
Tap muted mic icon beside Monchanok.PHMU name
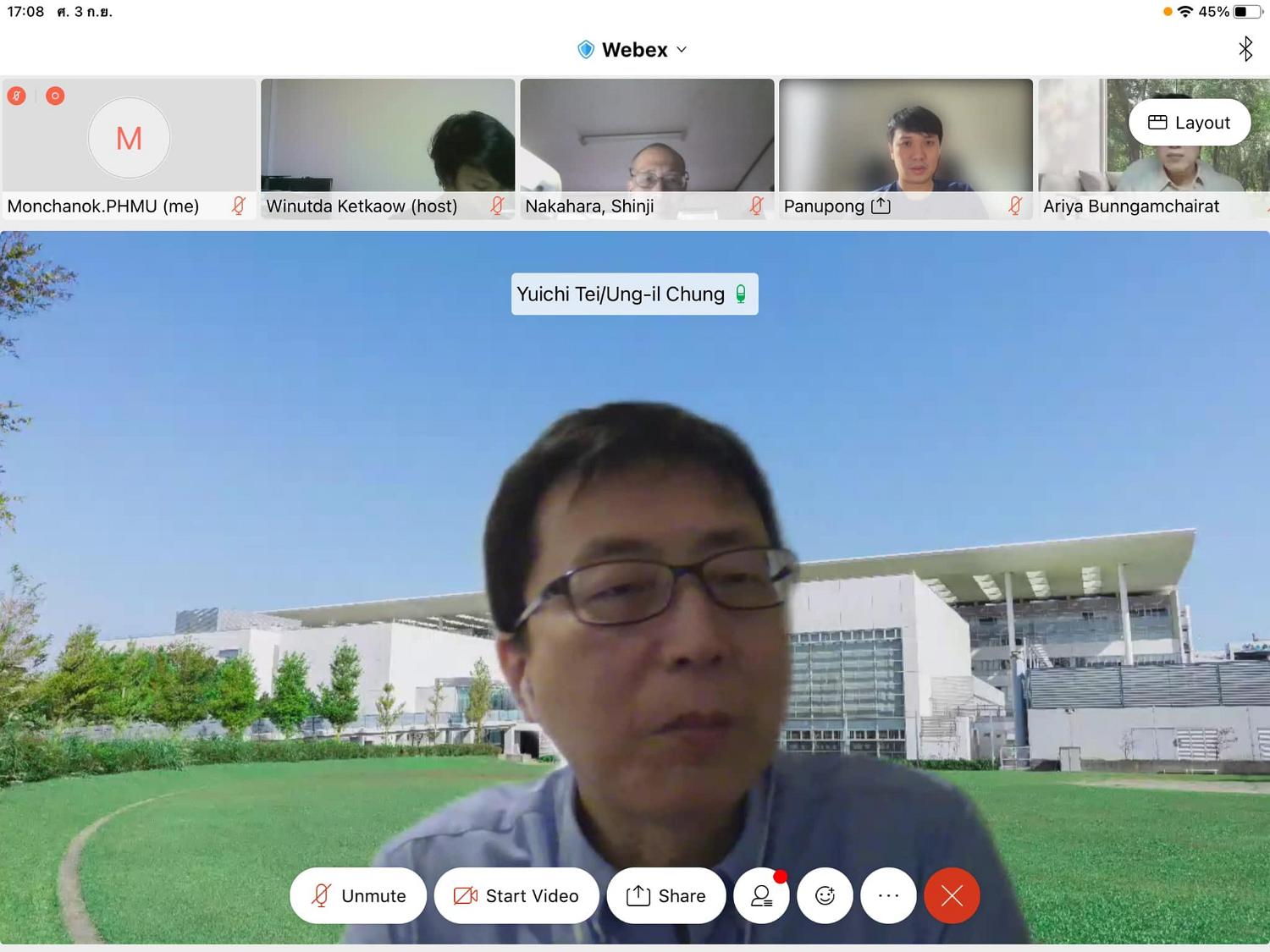239,206
